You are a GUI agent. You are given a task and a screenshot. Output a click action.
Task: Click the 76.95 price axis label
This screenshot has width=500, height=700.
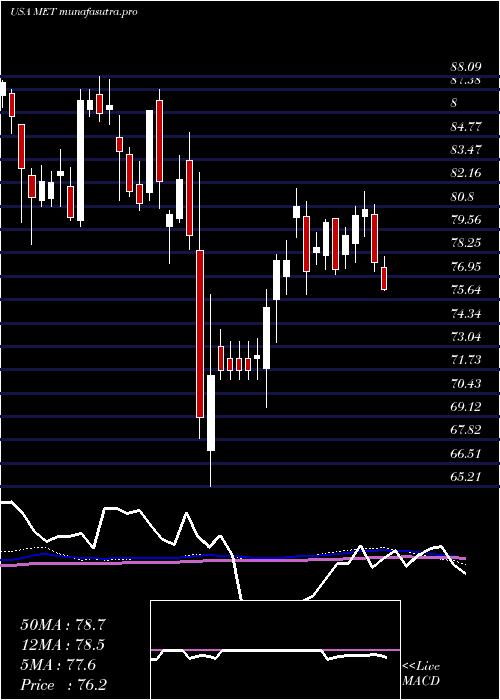coord(466,267)
